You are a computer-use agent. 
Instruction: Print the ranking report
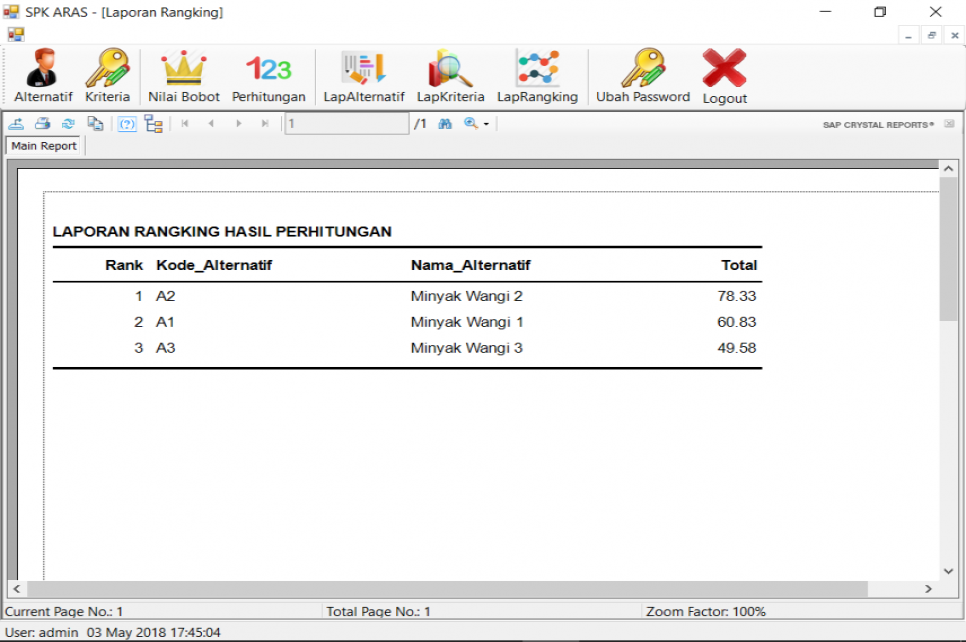[43, 124]
